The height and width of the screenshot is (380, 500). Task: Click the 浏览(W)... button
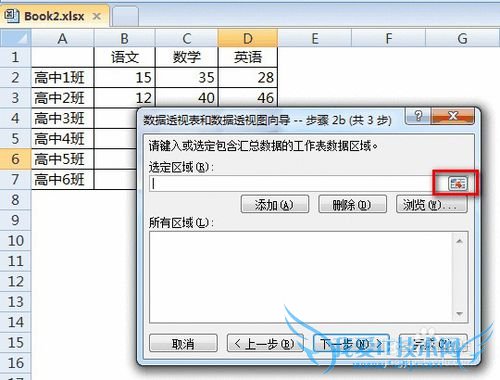click(x=431, y=204)
